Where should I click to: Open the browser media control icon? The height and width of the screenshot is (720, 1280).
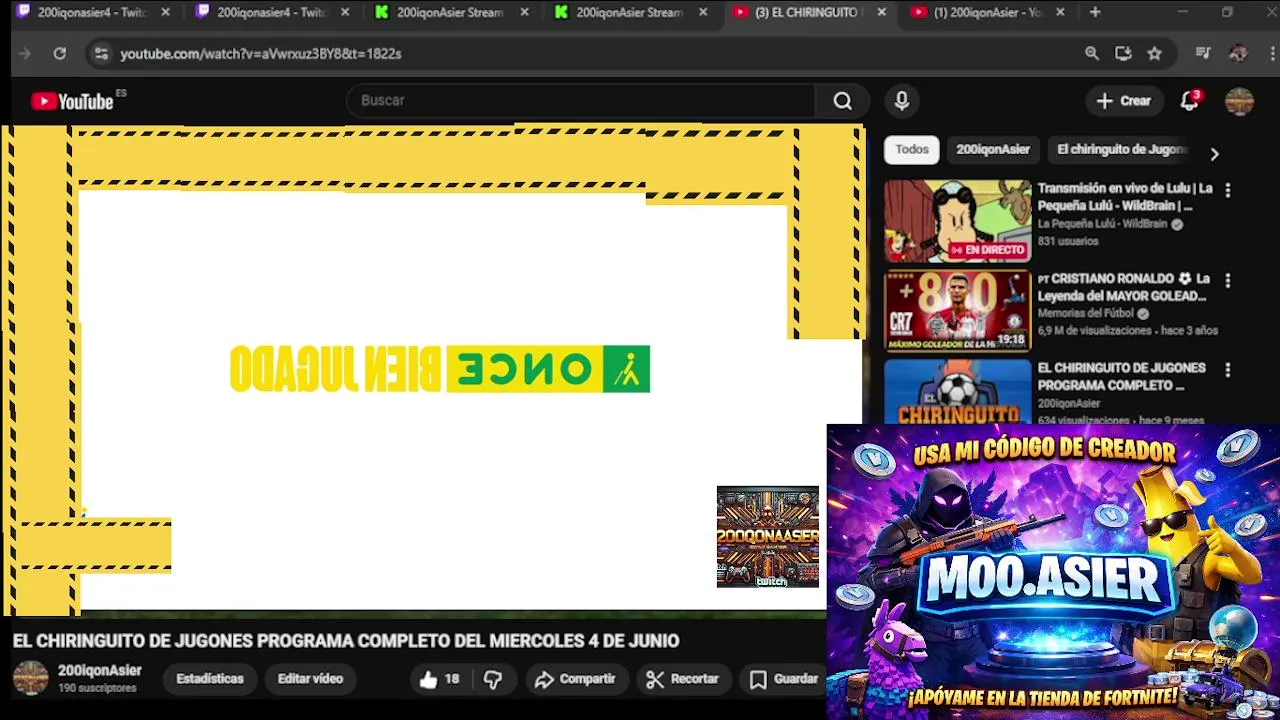pyautogui.click(x=1203, y=54)
